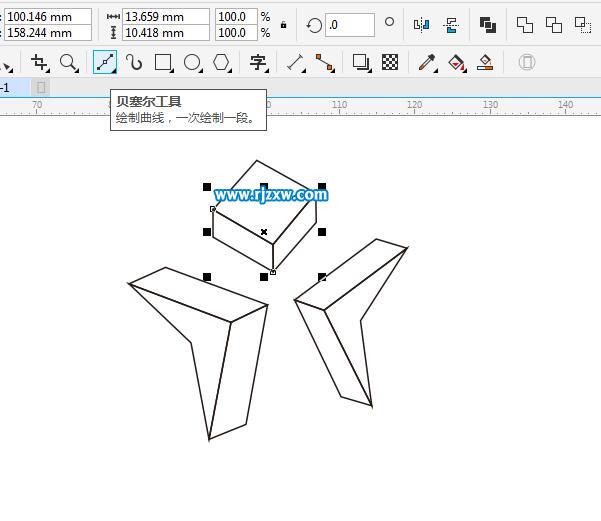This screenshot has height=521, width=601.
Task: Click the Trim shapes icon
Action: pyautogui.click(x=553, y=25)
